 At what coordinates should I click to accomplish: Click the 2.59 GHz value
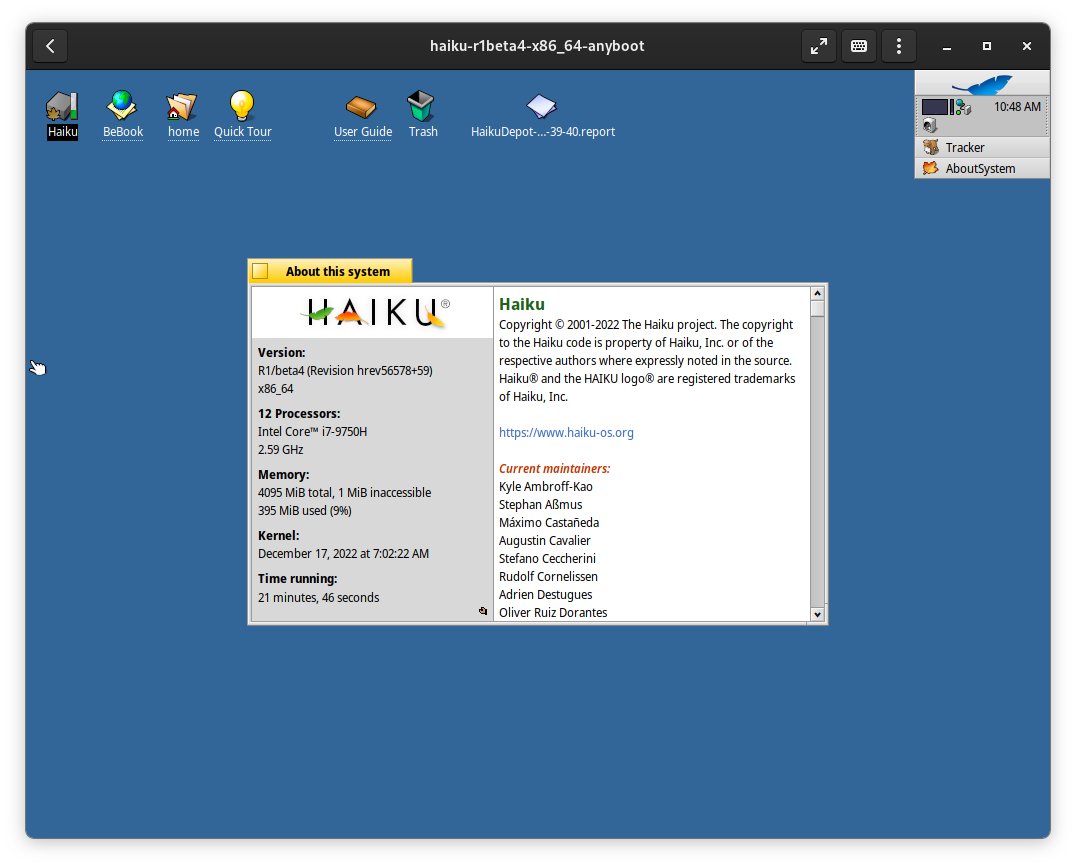click(281, 450)
